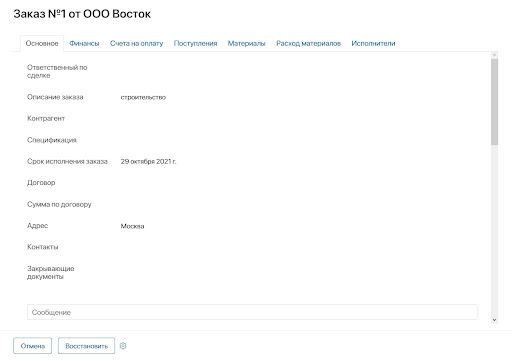This screenshot has width=512, height=361.
Task: Open the Счета на оплату tab
Action: pyautogui.click(x=136, y=43)
